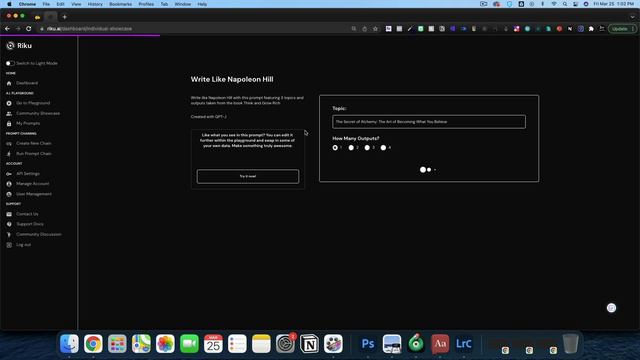
Task: Select 3 outputs radio button
Action: [x=367, y=148]
